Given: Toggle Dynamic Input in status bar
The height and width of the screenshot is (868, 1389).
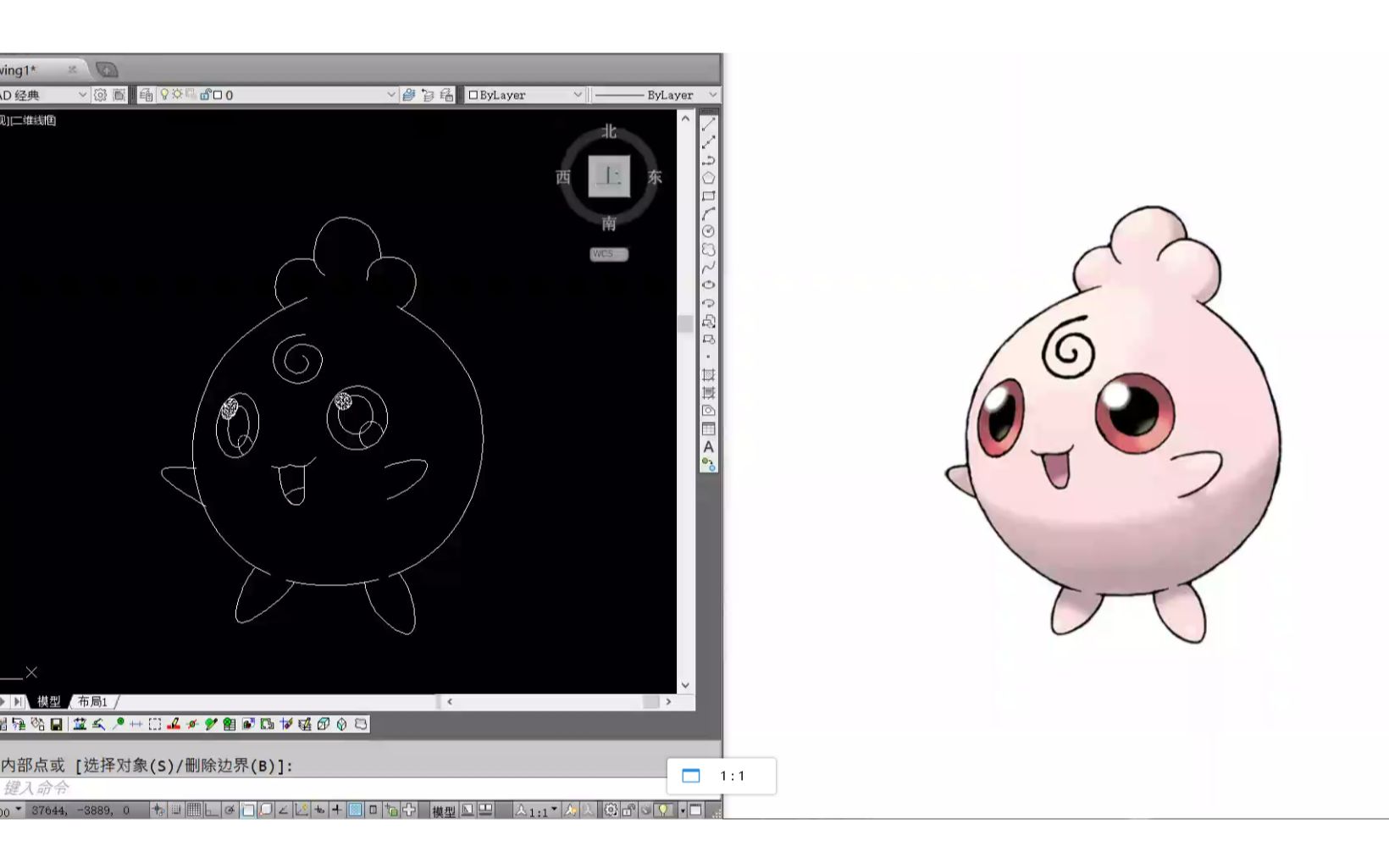Looking at the screenshot, I should (319, 810).
